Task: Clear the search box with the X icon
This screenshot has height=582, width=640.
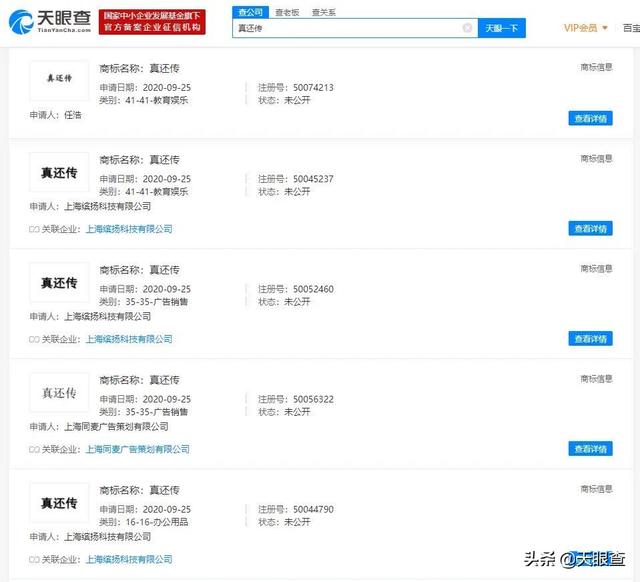Action: [467, 28]
